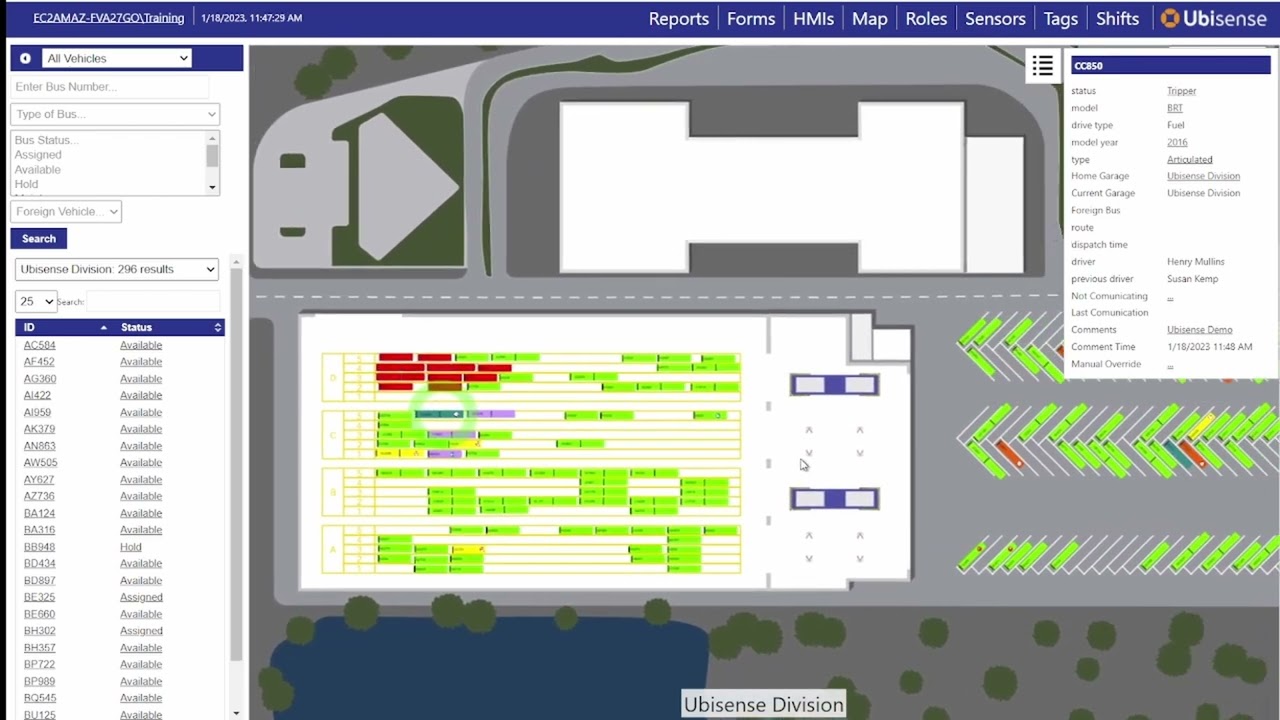This screenshot has height=720, width=1280.
Task: Click the Articulated type link
Action: (1190, 159)
